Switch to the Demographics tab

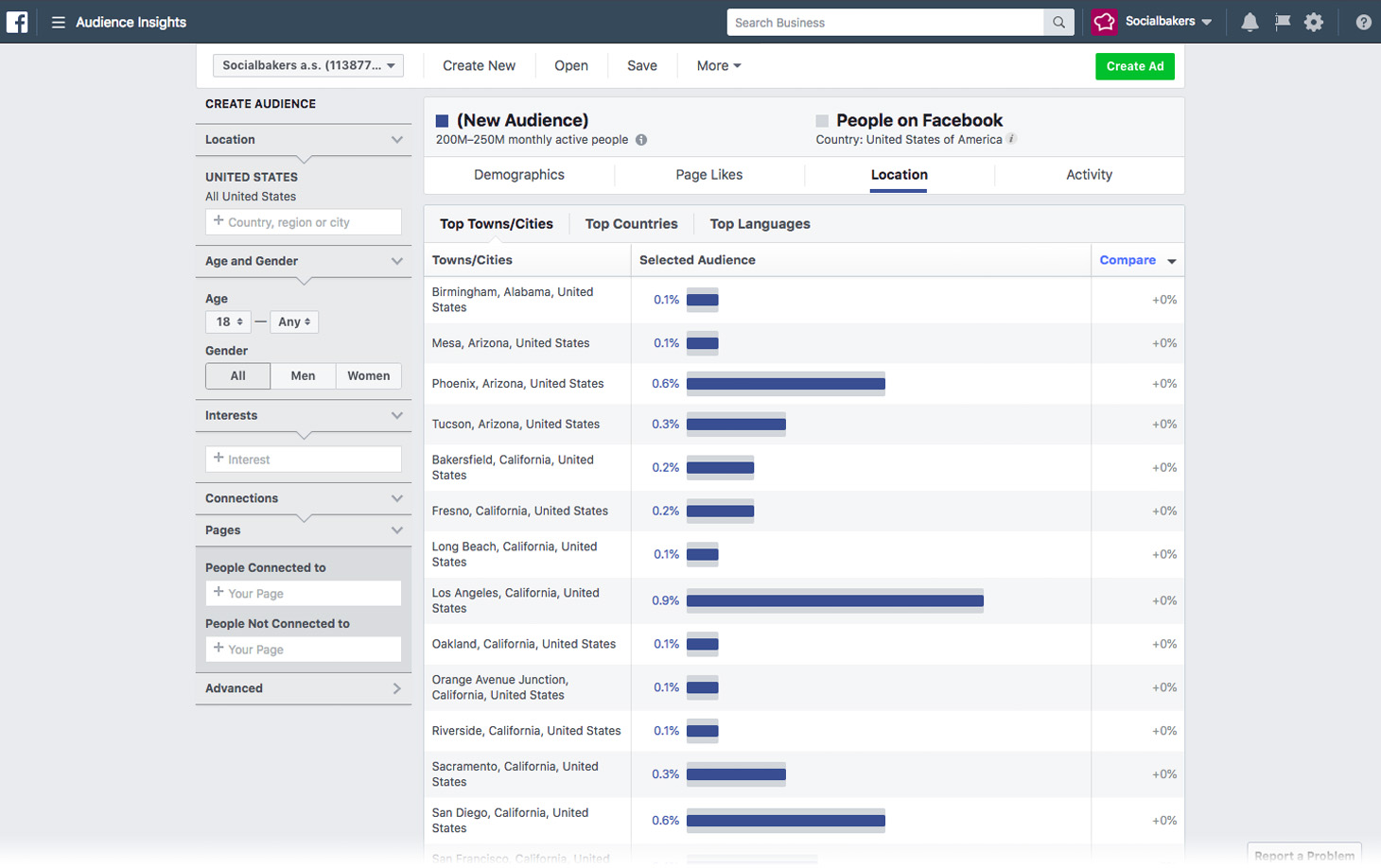tap(519, 175)
